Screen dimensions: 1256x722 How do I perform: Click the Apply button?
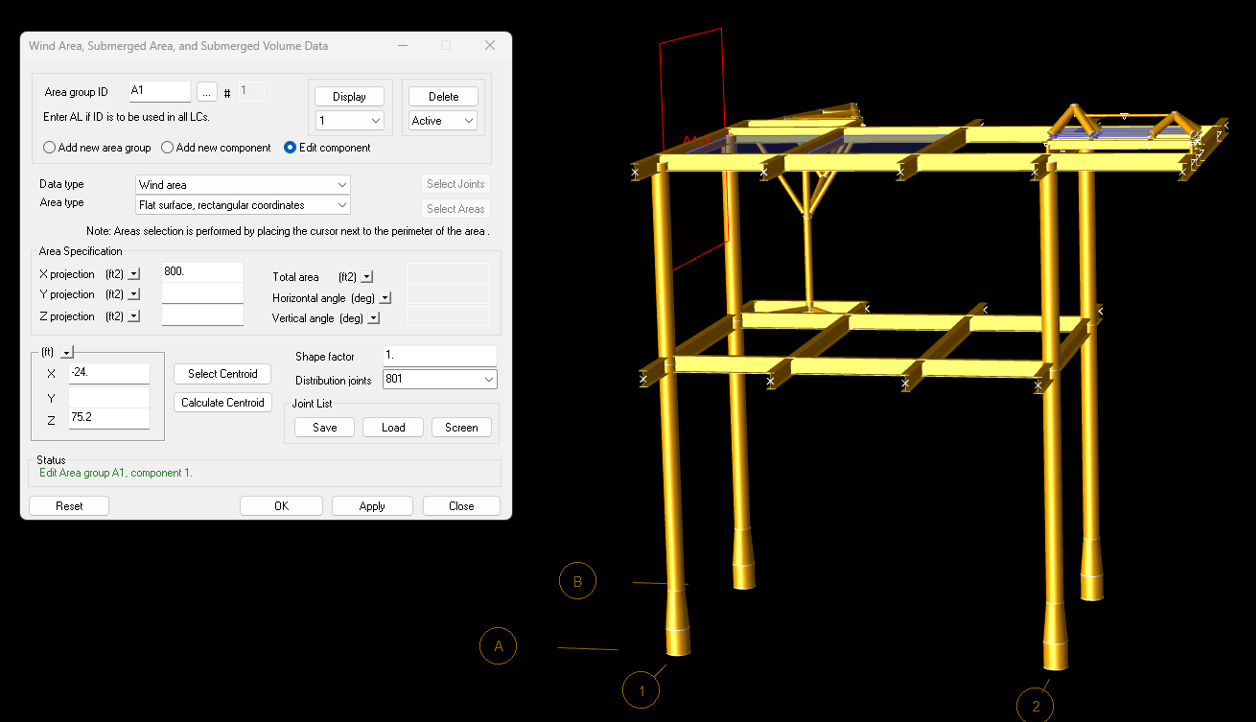(x=372, y=506)
